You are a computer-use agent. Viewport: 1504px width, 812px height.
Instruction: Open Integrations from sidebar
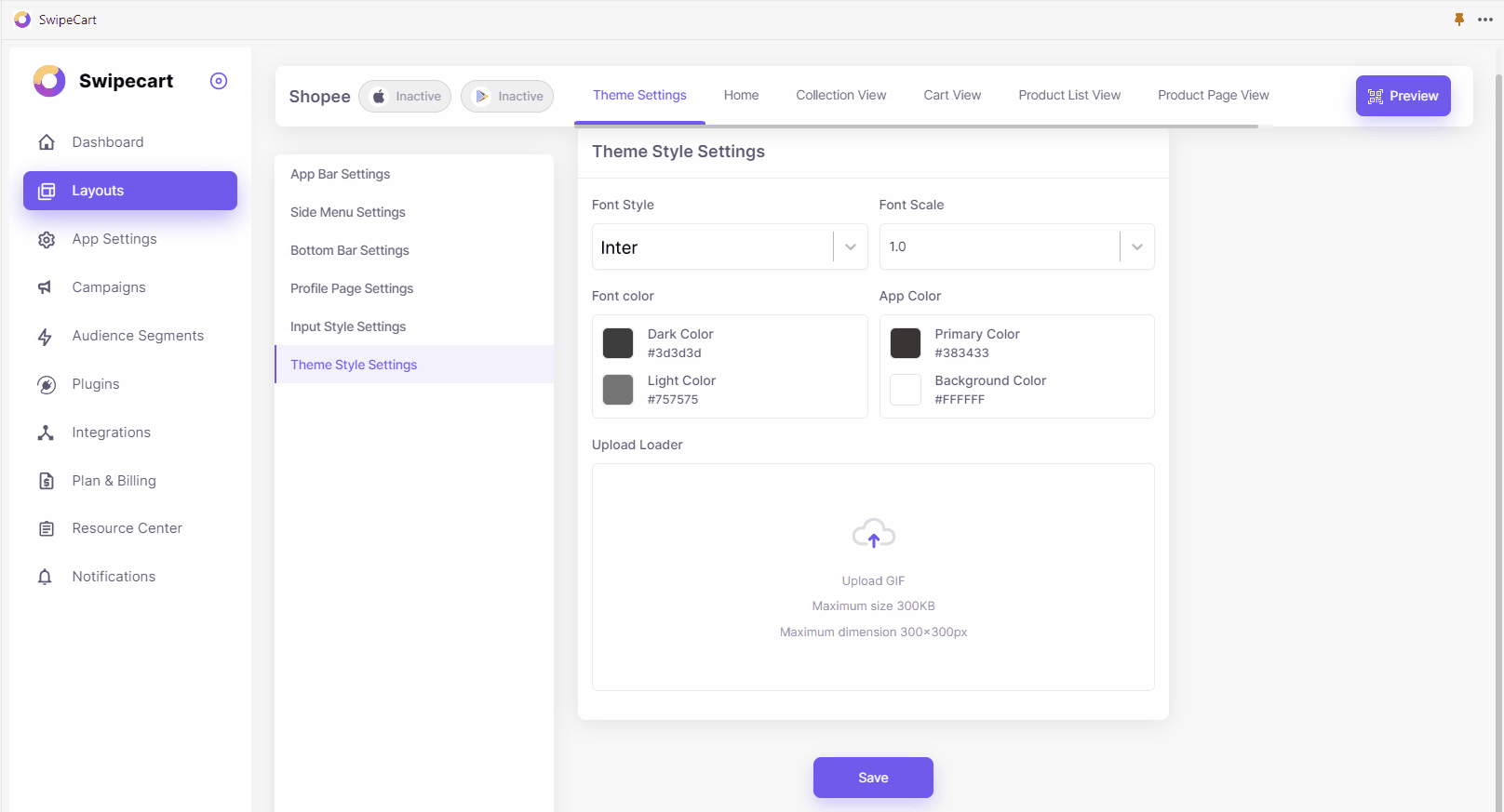click(x=130, y=433)
